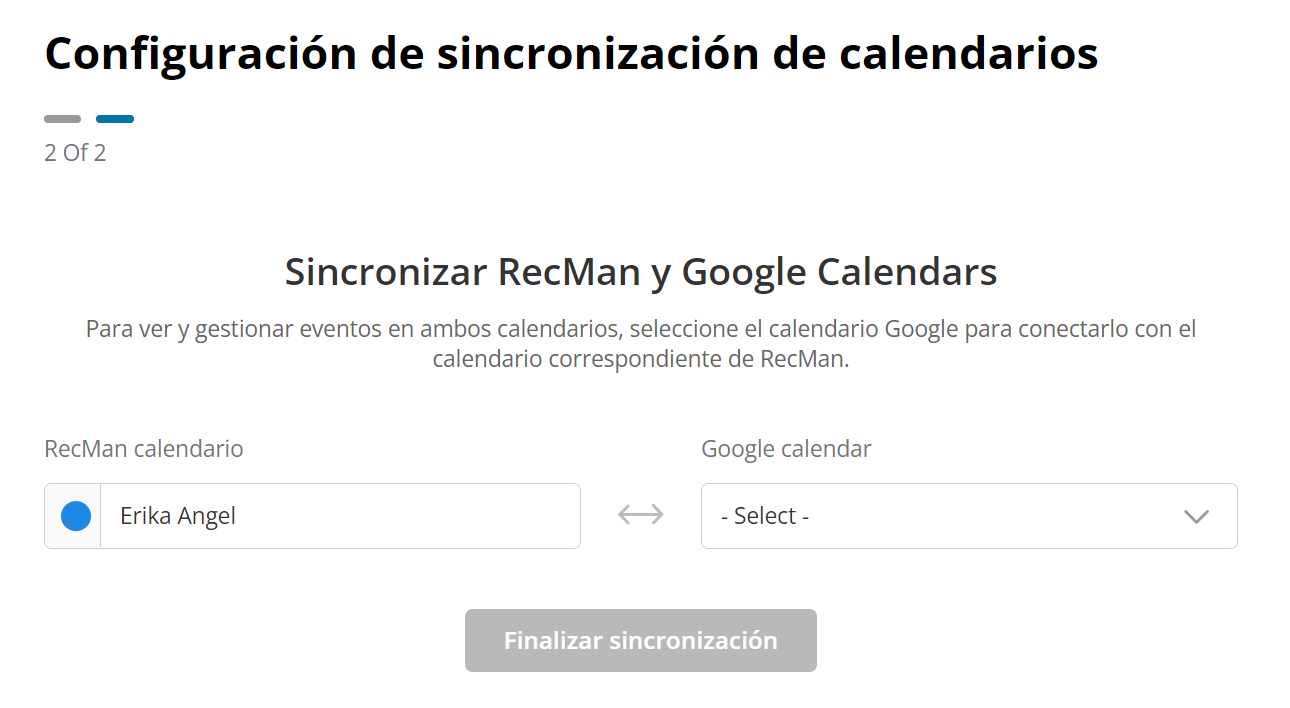
Task: Click the two-way sync arrows icon
Action: coord(640,515)
